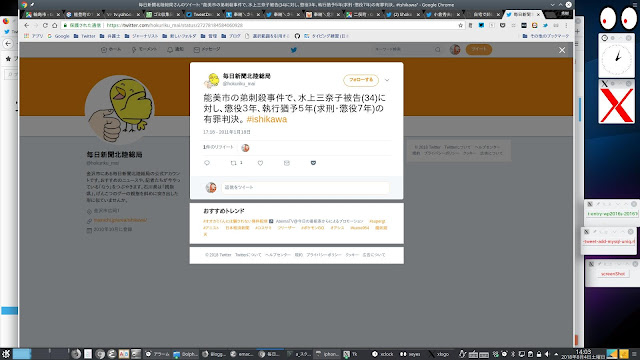Screen dimensions: 640x360
Task: Click the screenShot button in small window
Action: 613,274
